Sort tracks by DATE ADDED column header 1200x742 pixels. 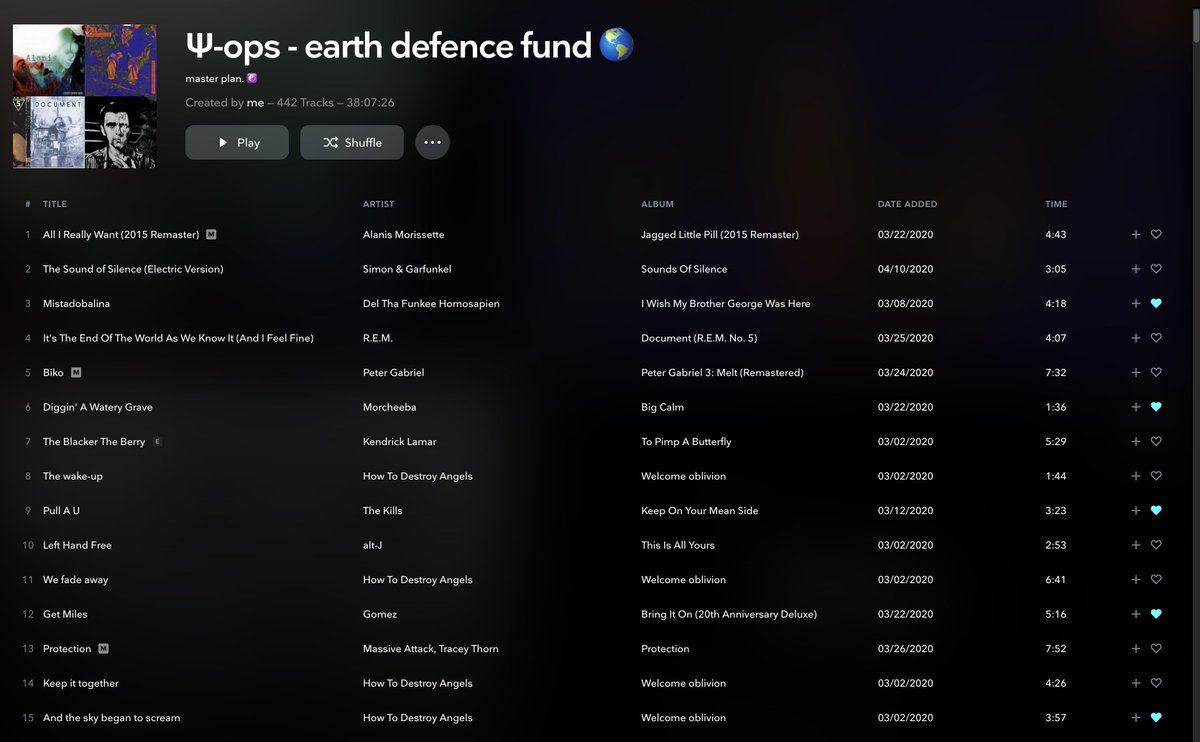click(908, 204)
